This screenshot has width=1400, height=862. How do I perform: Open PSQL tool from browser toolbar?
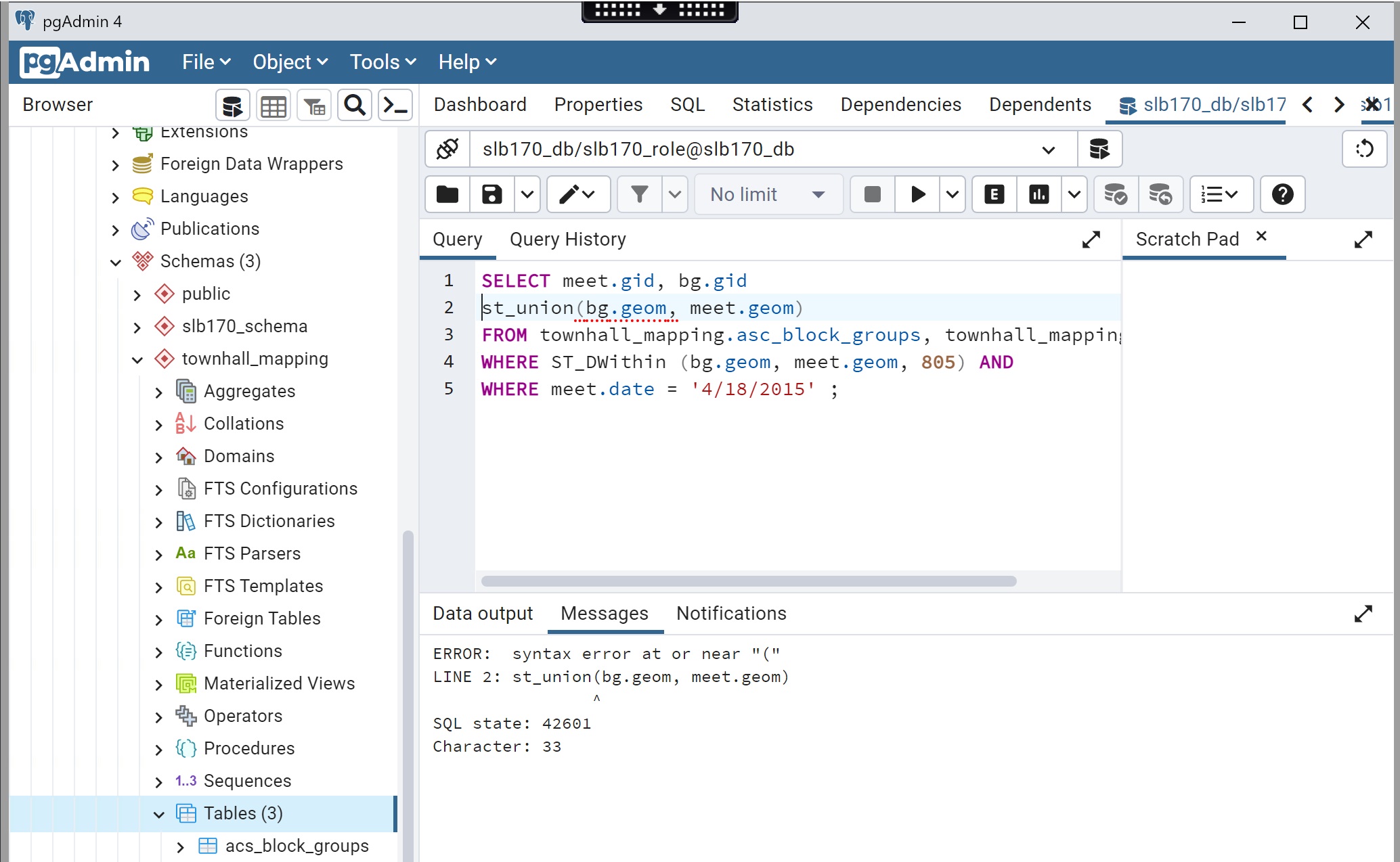point(395,106)
